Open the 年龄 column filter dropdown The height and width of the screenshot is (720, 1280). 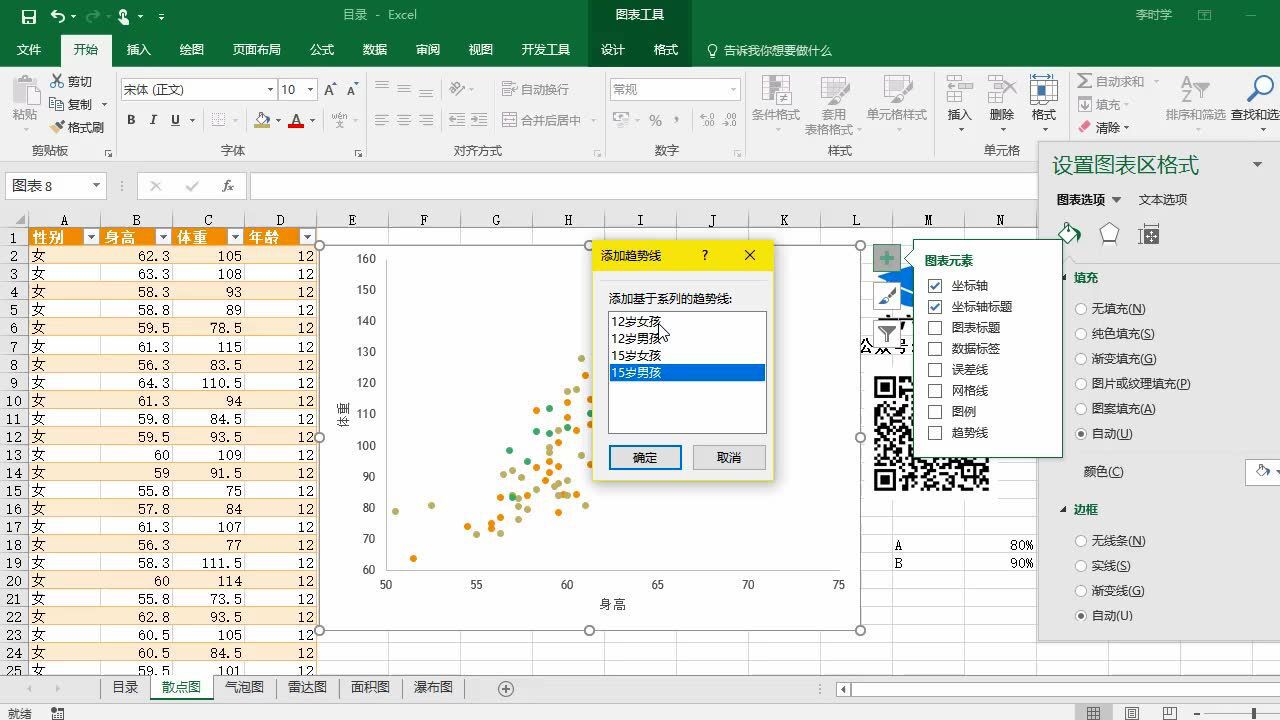point(307,237)
